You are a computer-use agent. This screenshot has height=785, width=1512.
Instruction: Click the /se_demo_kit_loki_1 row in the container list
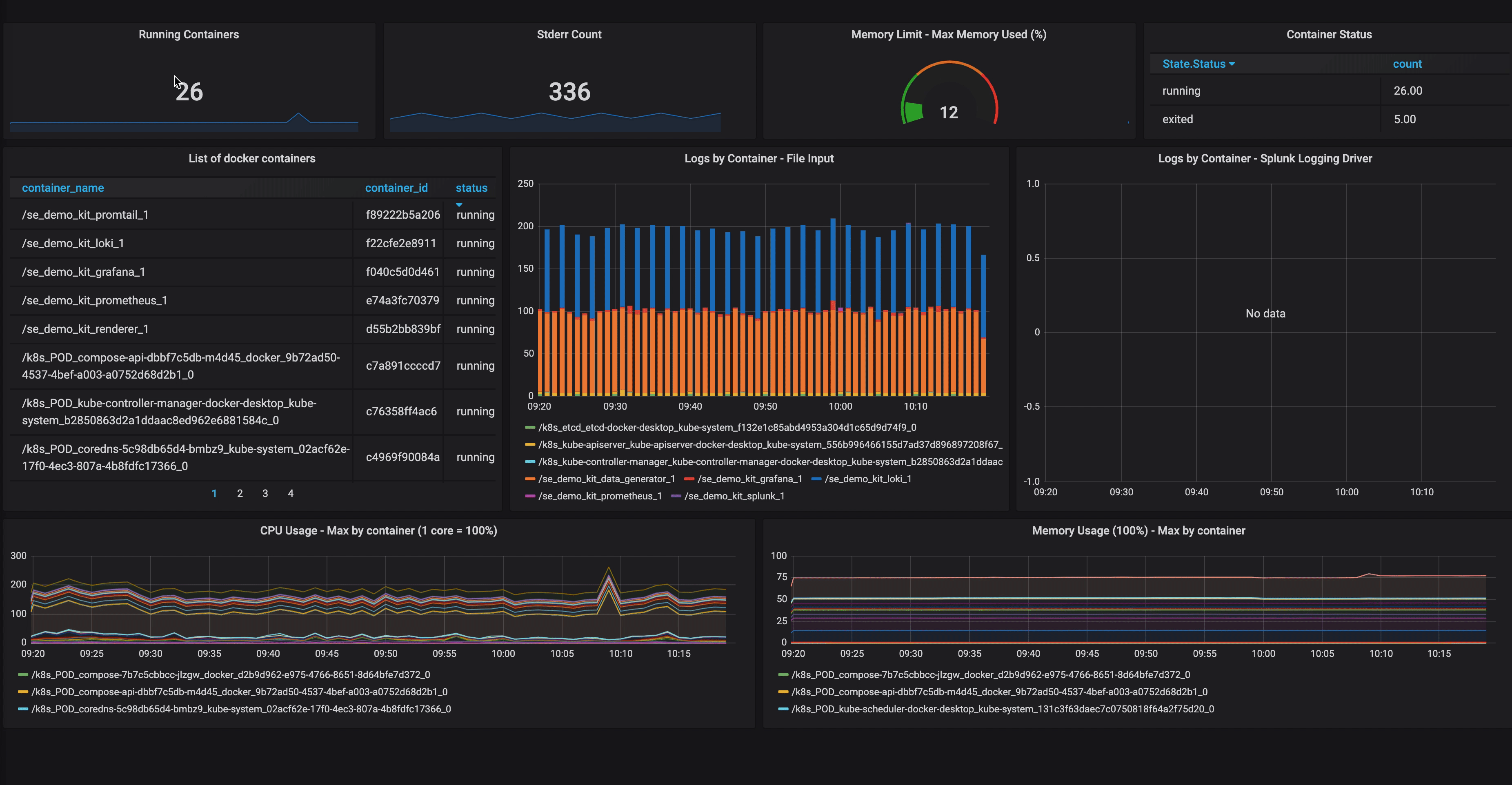pos(73,244)
